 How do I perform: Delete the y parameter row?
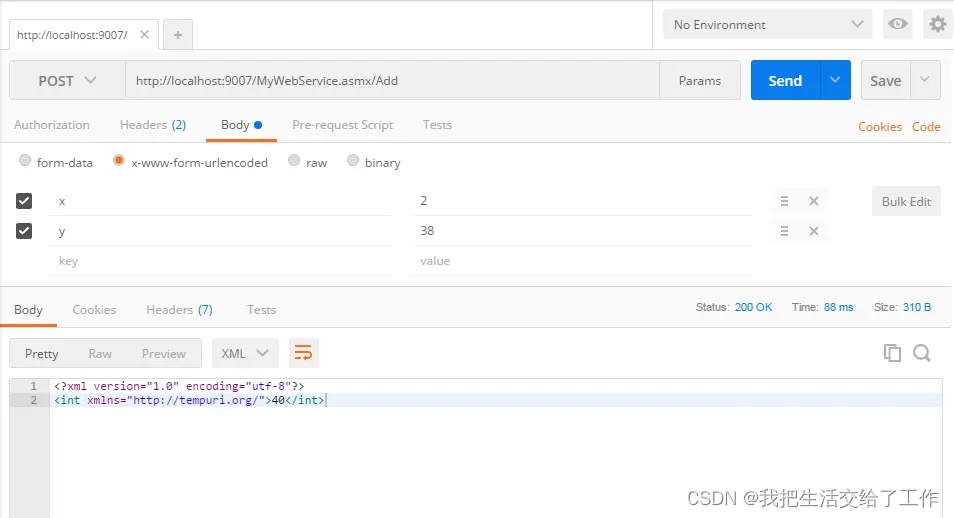point(813,231)
